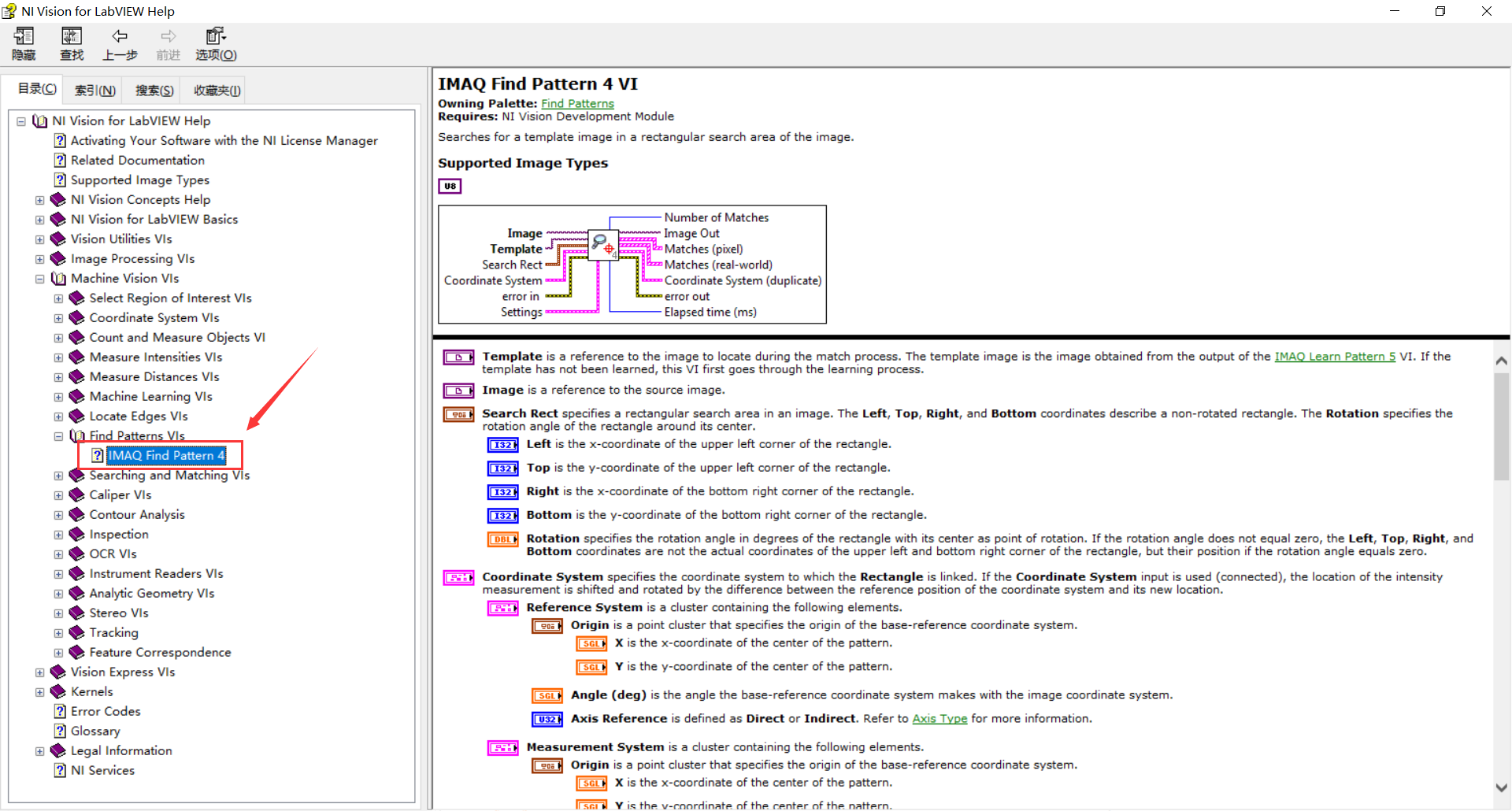Expand the Legal Information node
1512x811 pixels.
(x=39, y=751)
